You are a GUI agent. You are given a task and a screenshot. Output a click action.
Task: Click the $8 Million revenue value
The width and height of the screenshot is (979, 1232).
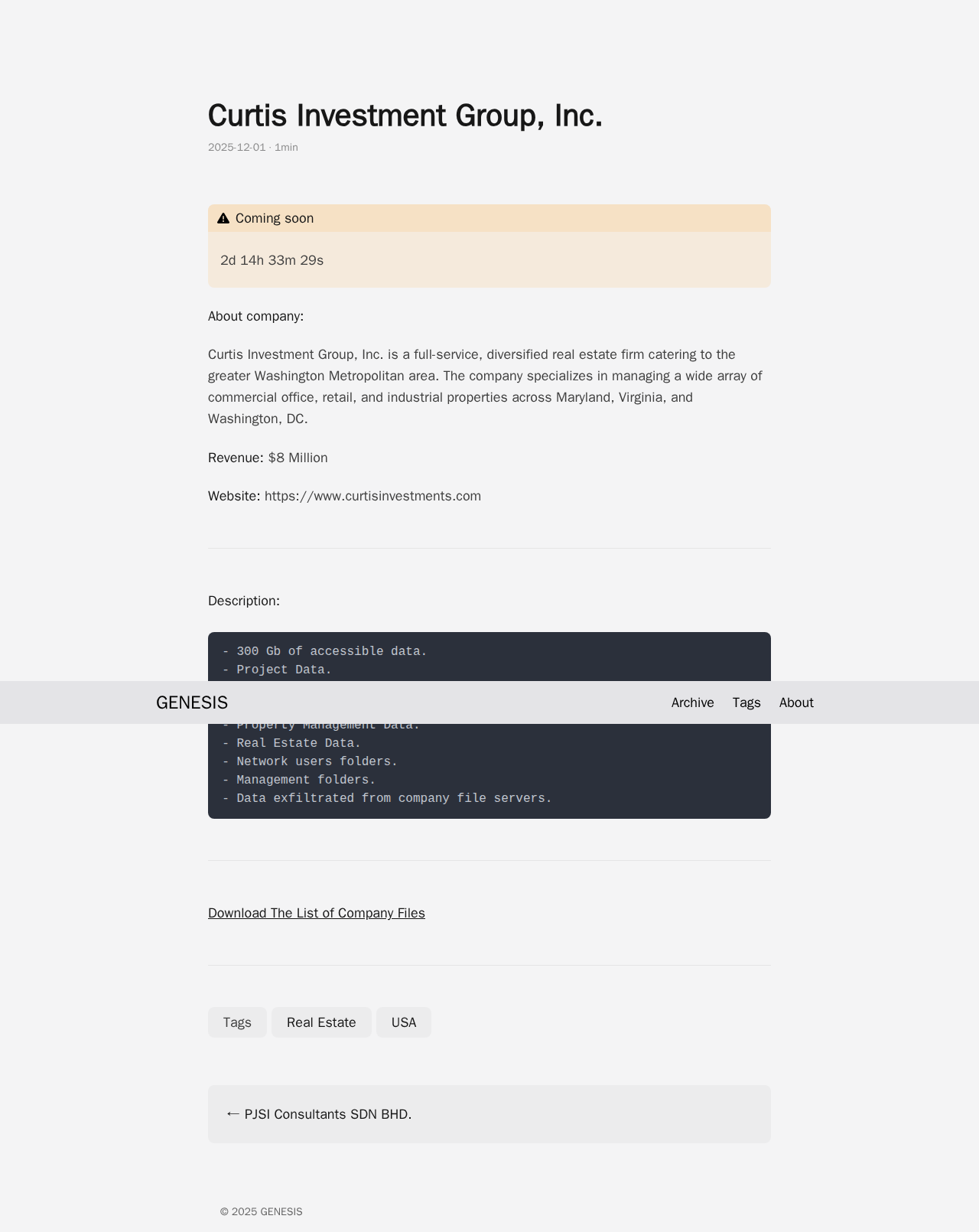tap(298, 458)
